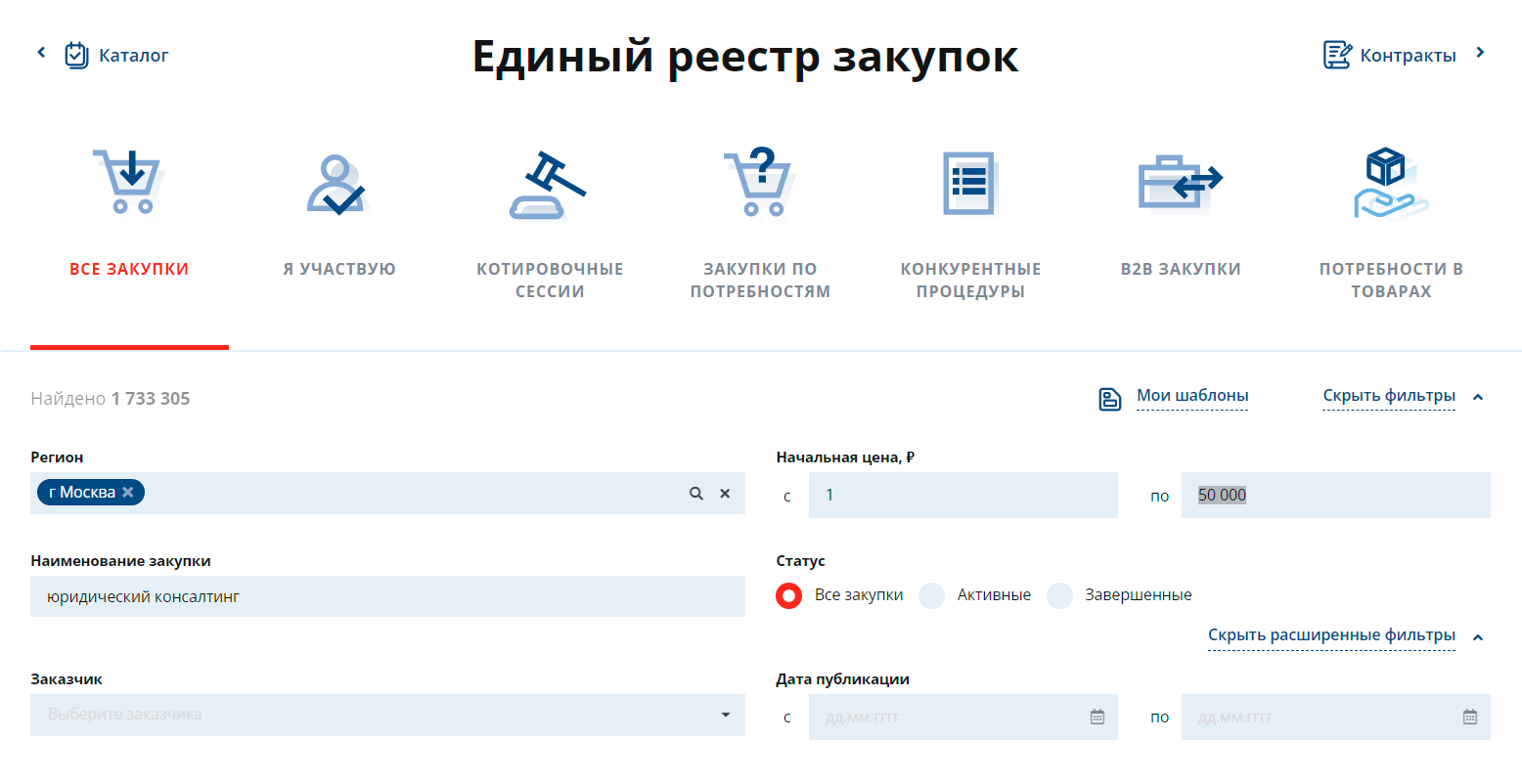The width and height of the screenshot is (1522, 784).
Task: Click publication date 'с' input field
Action: click(962, 717)
